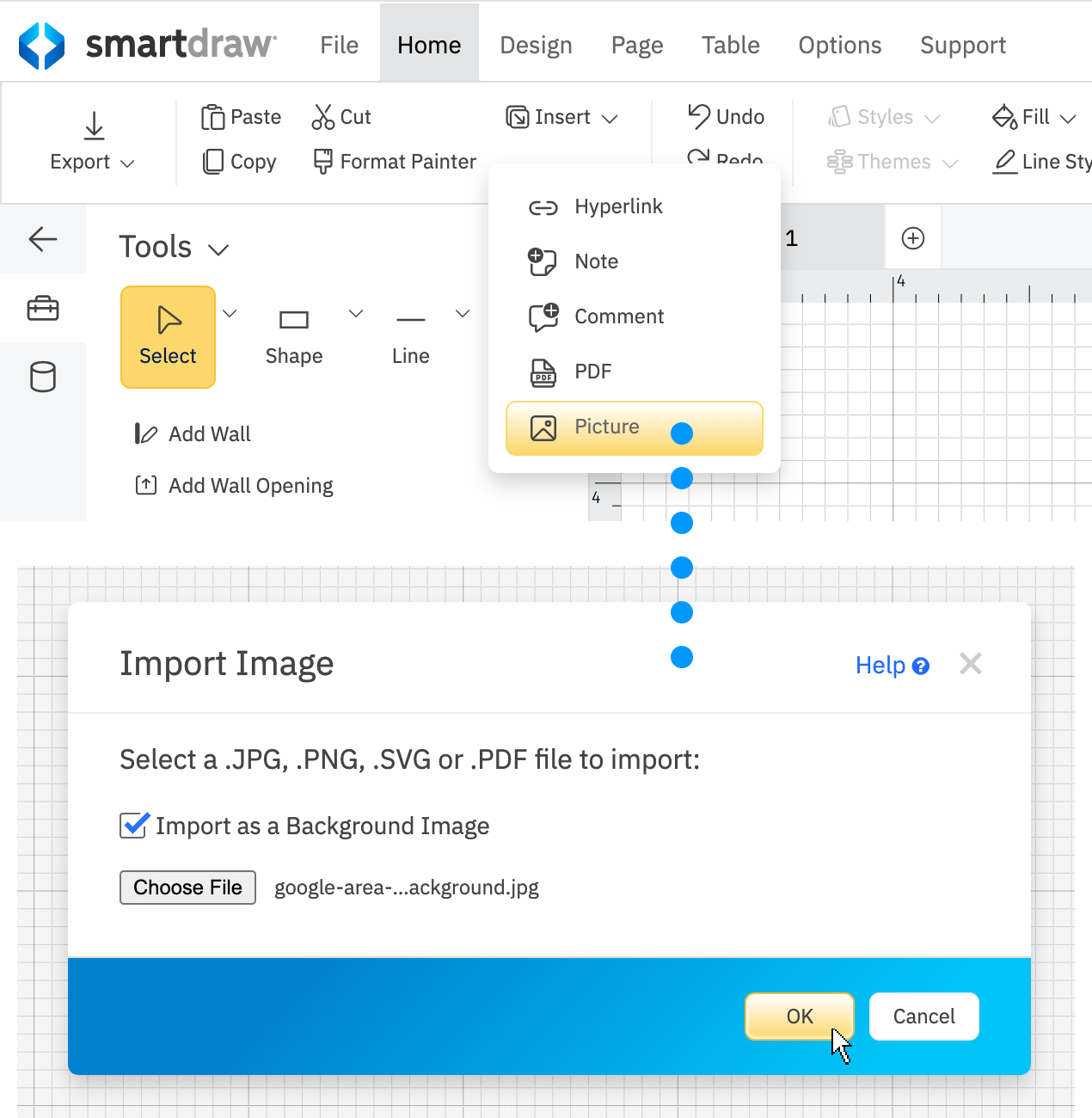Click the database icon in the left sidebar

(x=43, y=376)
